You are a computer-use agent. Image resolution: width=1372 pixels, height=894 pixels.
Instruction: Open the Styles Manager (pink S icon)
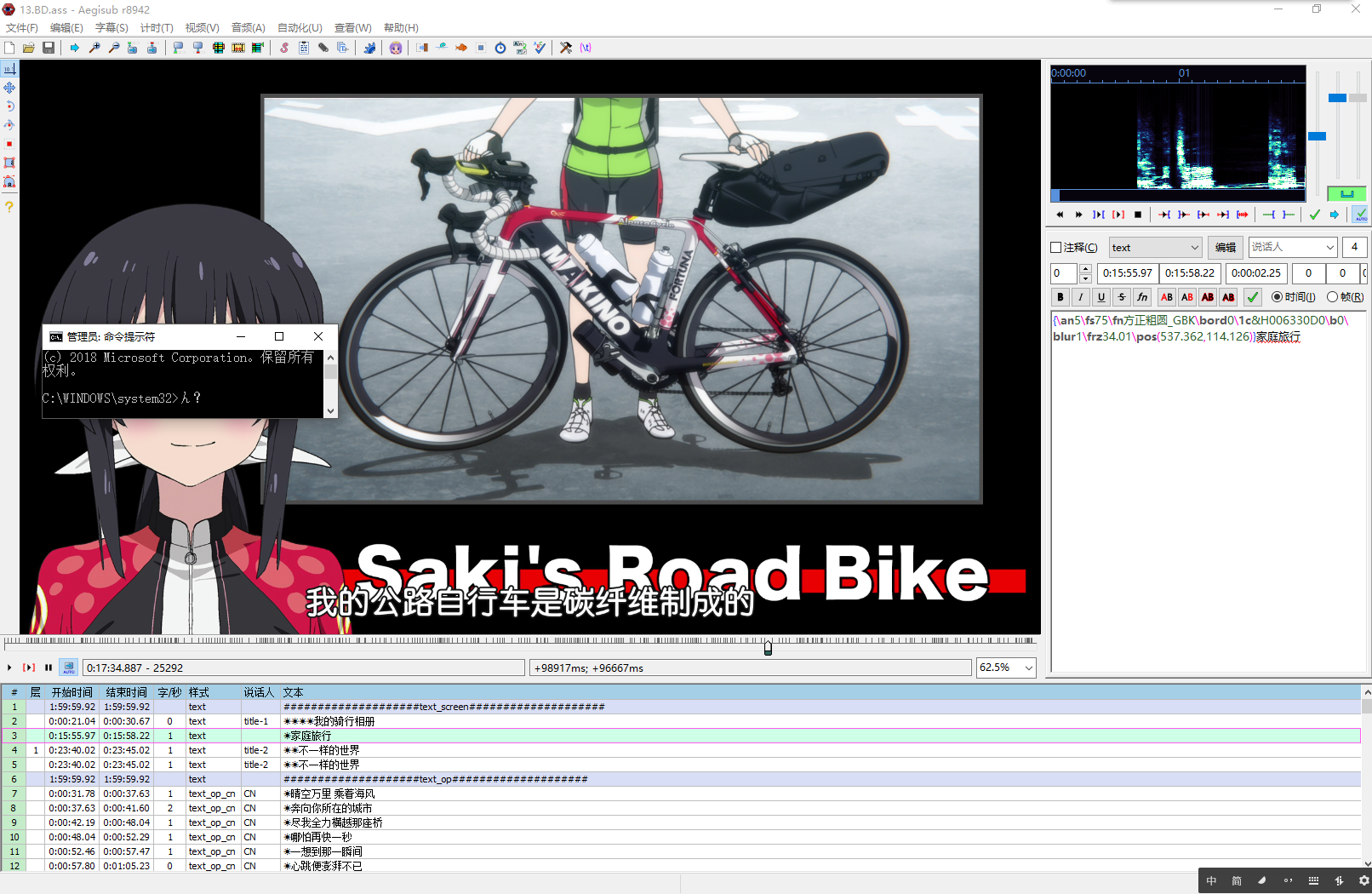284,48
